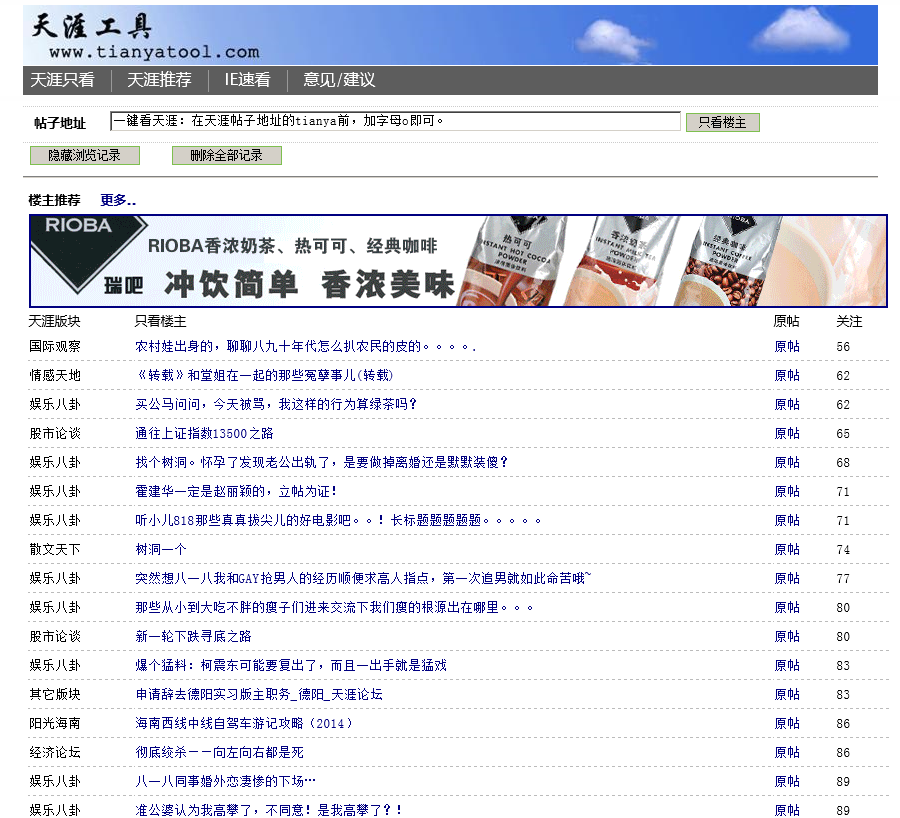
Task: Open post 通往上证指数13500之路
Action: click(204, 433)
